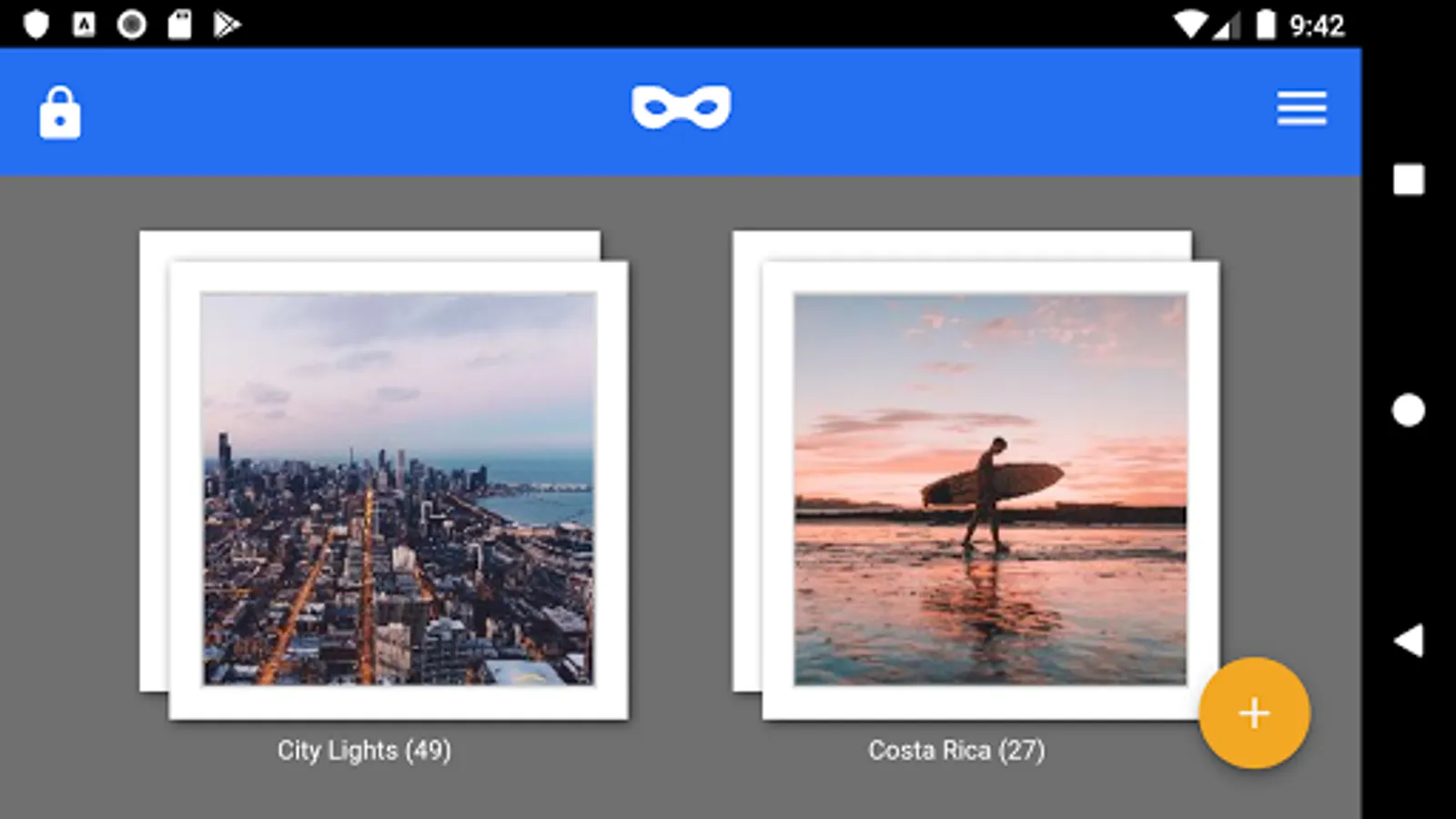This screenshot has height=819, width=1456.
Task: Tap the mask logo in header
Action: (x=682, y=107)
